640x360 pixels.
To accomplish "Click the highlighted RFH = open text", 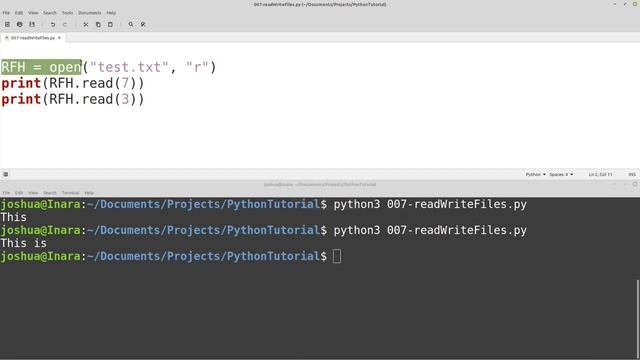I will coord(41,67).
